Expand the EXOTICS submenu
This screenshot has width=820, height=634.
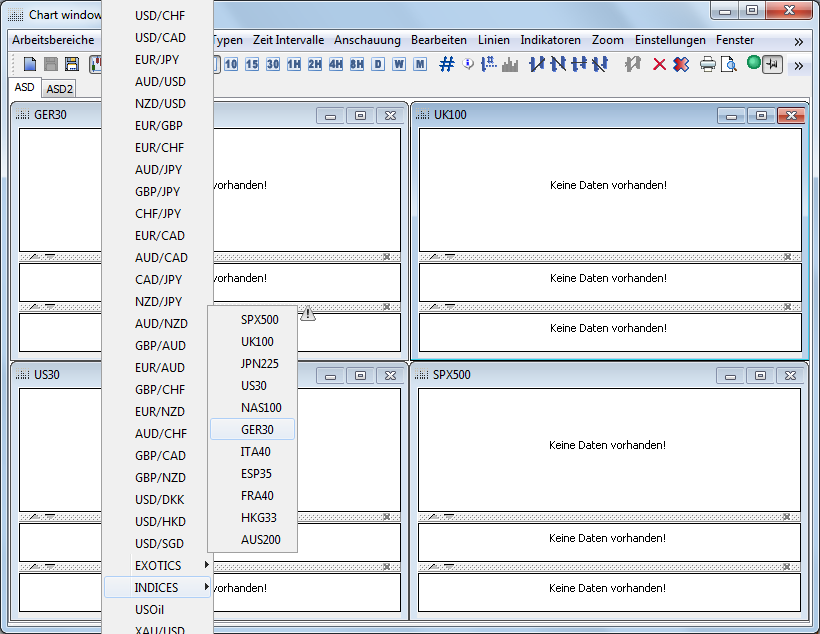click(159, 566)
